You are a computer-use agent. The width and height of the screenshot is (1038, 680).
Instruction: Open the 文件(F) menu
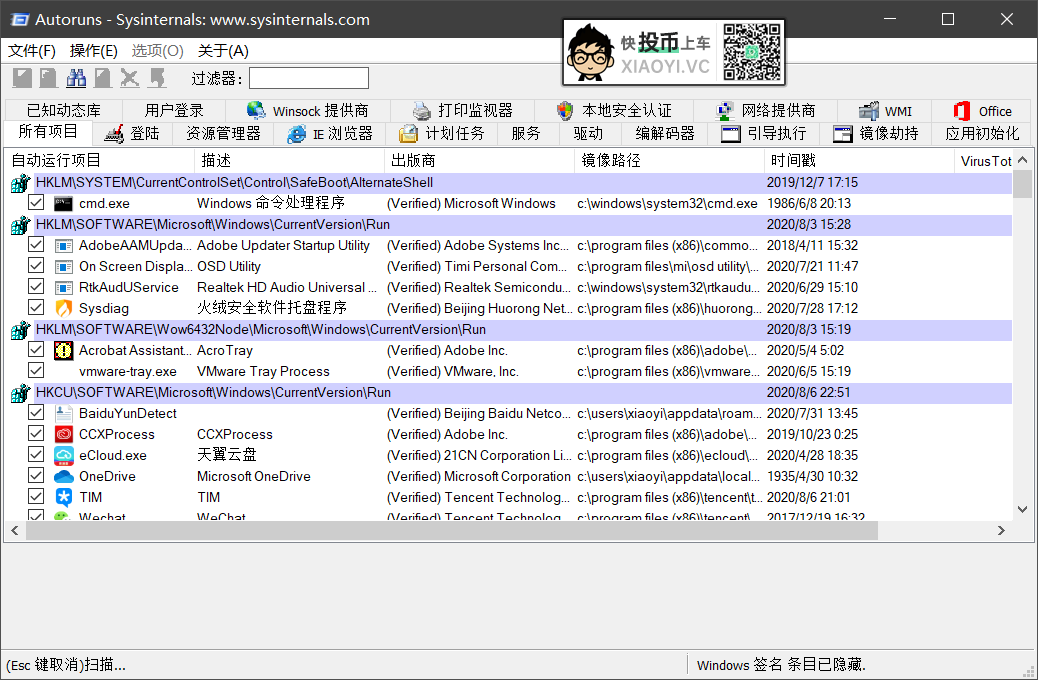31,51
